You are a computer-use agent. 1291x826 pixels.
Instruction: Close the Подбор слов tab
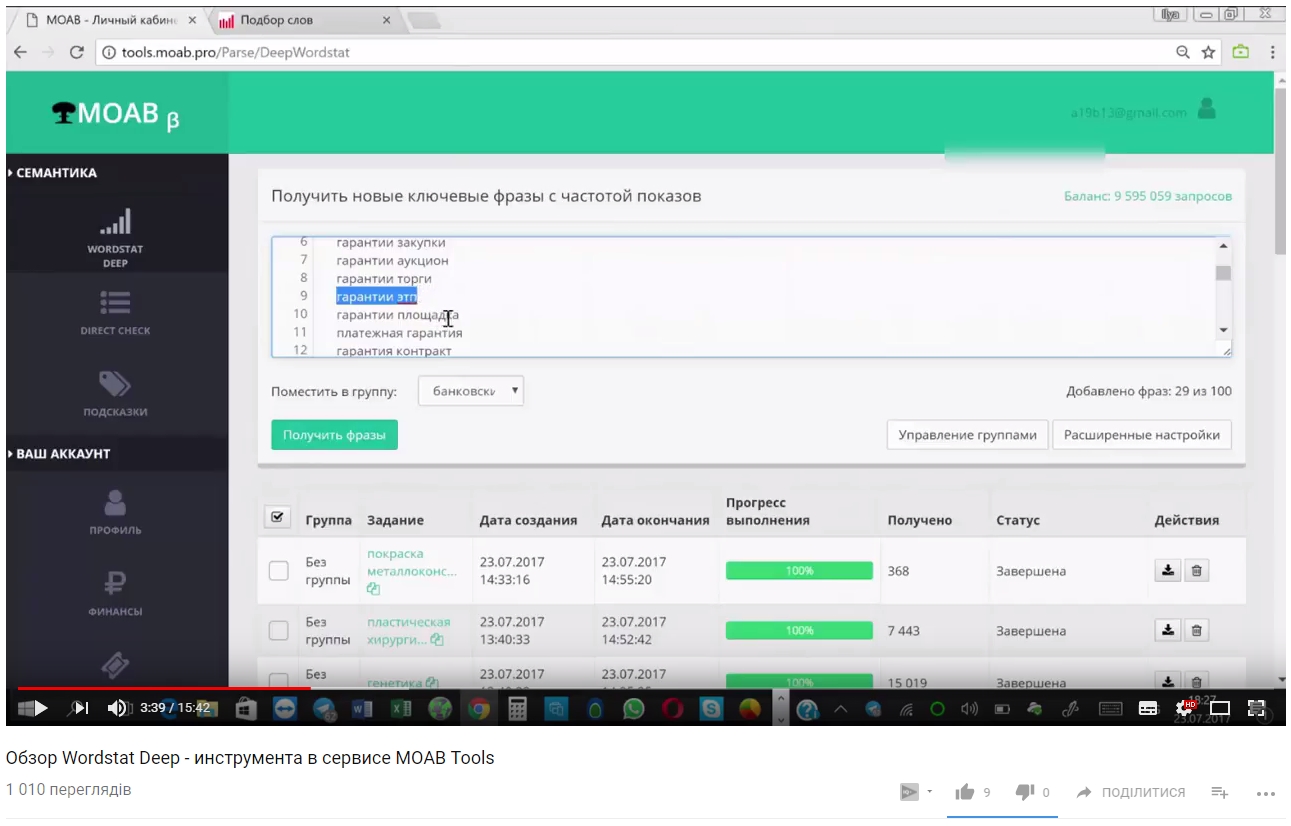(387, 20)
